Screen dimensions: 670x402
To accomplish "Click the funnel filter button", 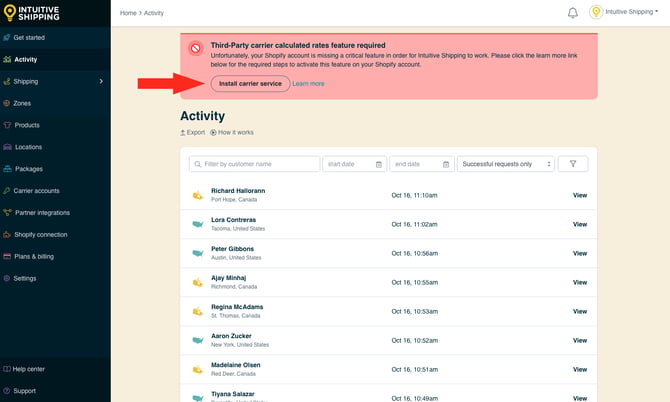I will point(573,164).
